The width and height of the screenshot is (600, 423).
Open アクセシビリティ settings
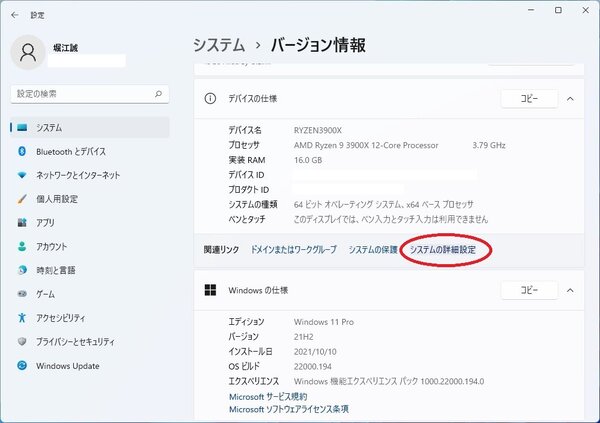pyautogui.click(x=90, y=318)
